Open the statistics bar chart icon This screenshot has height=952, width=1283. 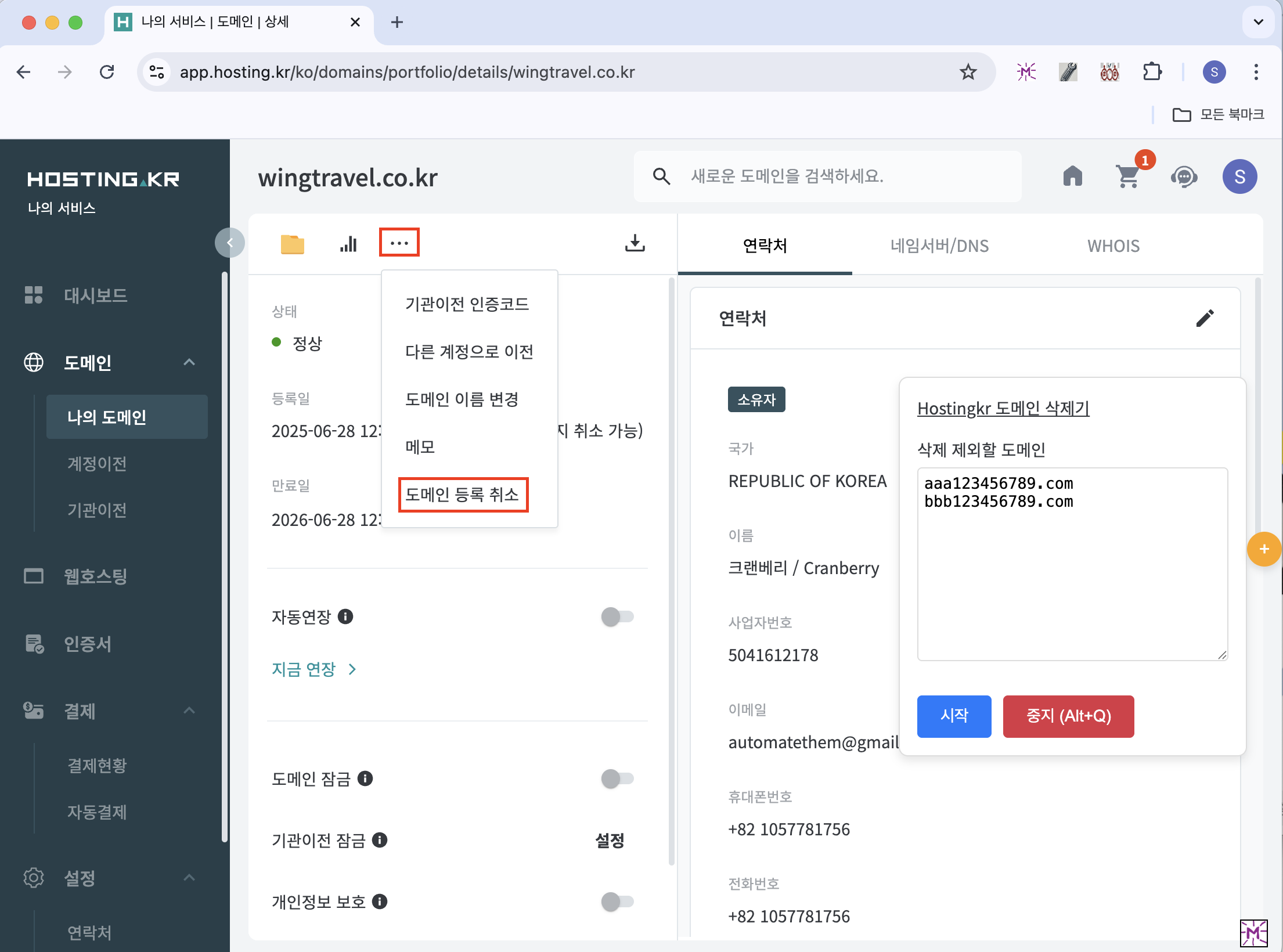point(348,244)
